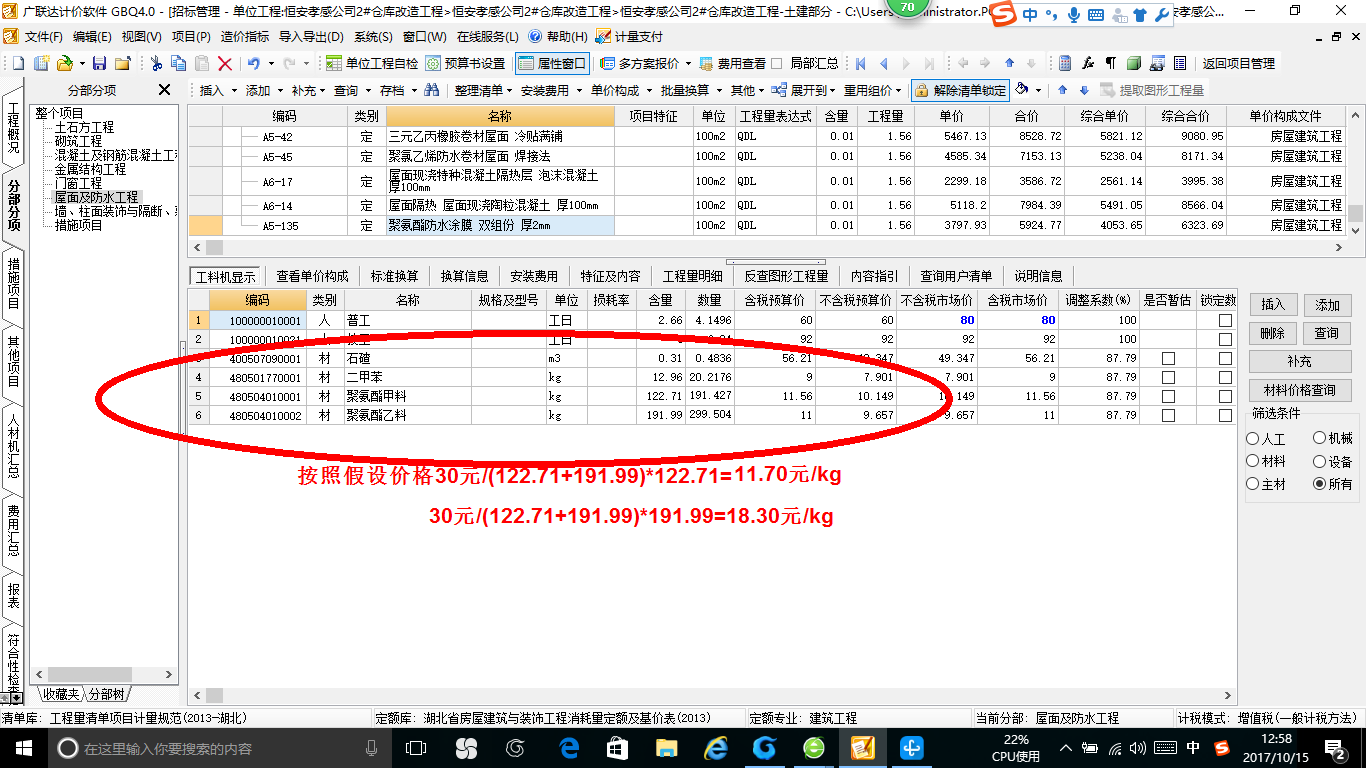Click blue move-up arrow beside paint bucket

(x=1062, y=90)
